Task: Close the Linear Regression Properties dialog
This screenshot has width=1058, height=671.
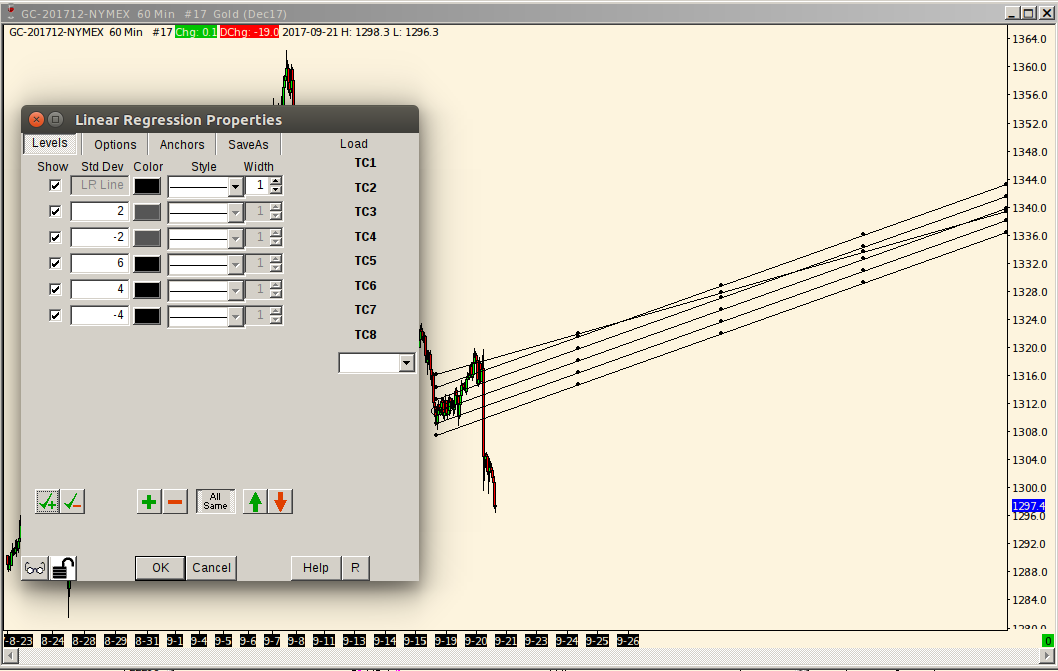Action: (36, 119)
